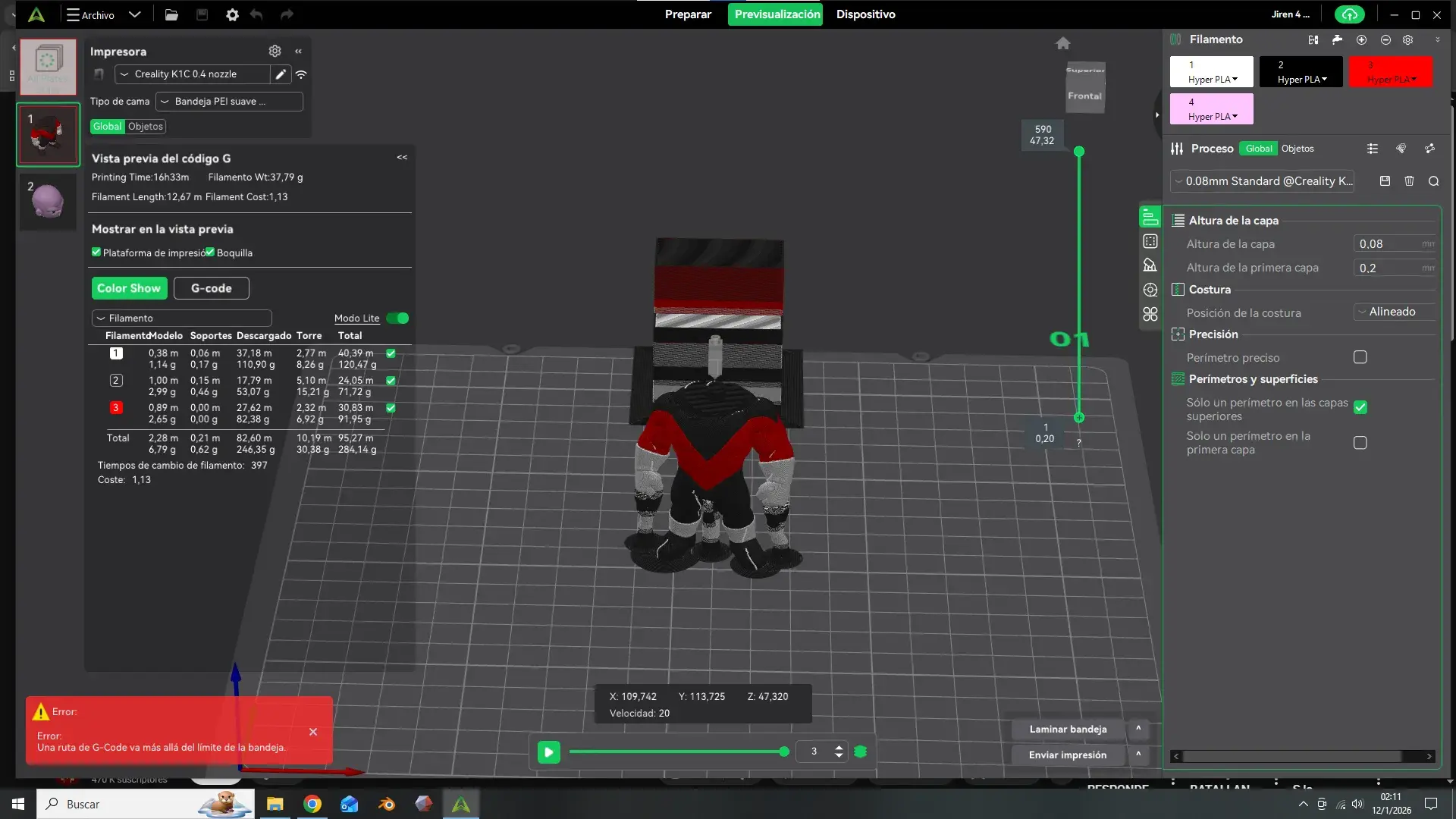Click the add filament plus icon
Screen dimensions: 1456x819
pyautogui.click(x=1361, y=39)
